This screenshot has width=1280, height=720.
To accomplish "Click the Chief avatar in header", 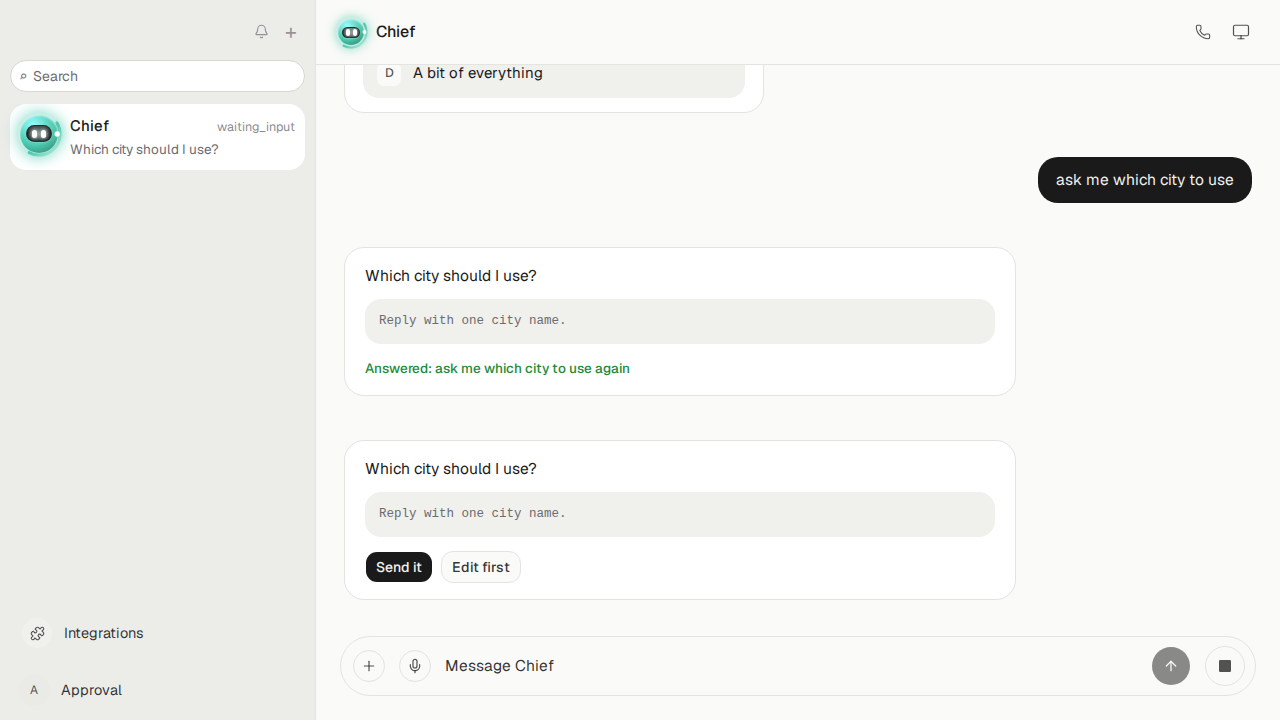I will pyautogui.click(x=351, y=32).
